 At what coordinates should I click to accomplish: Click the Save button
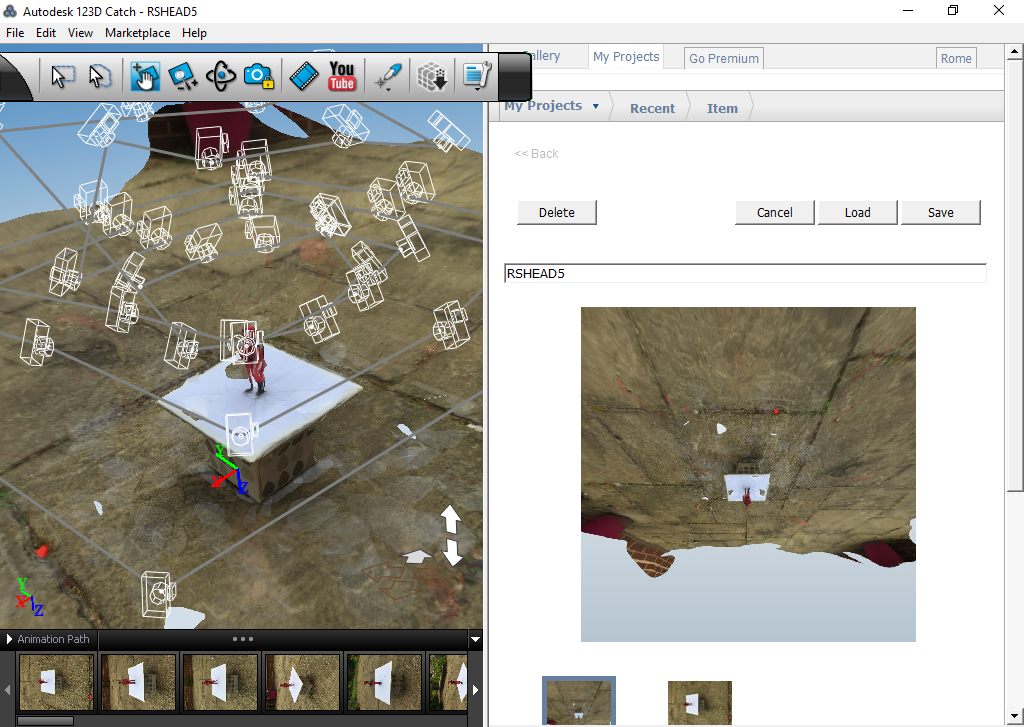tap(940, 212)
